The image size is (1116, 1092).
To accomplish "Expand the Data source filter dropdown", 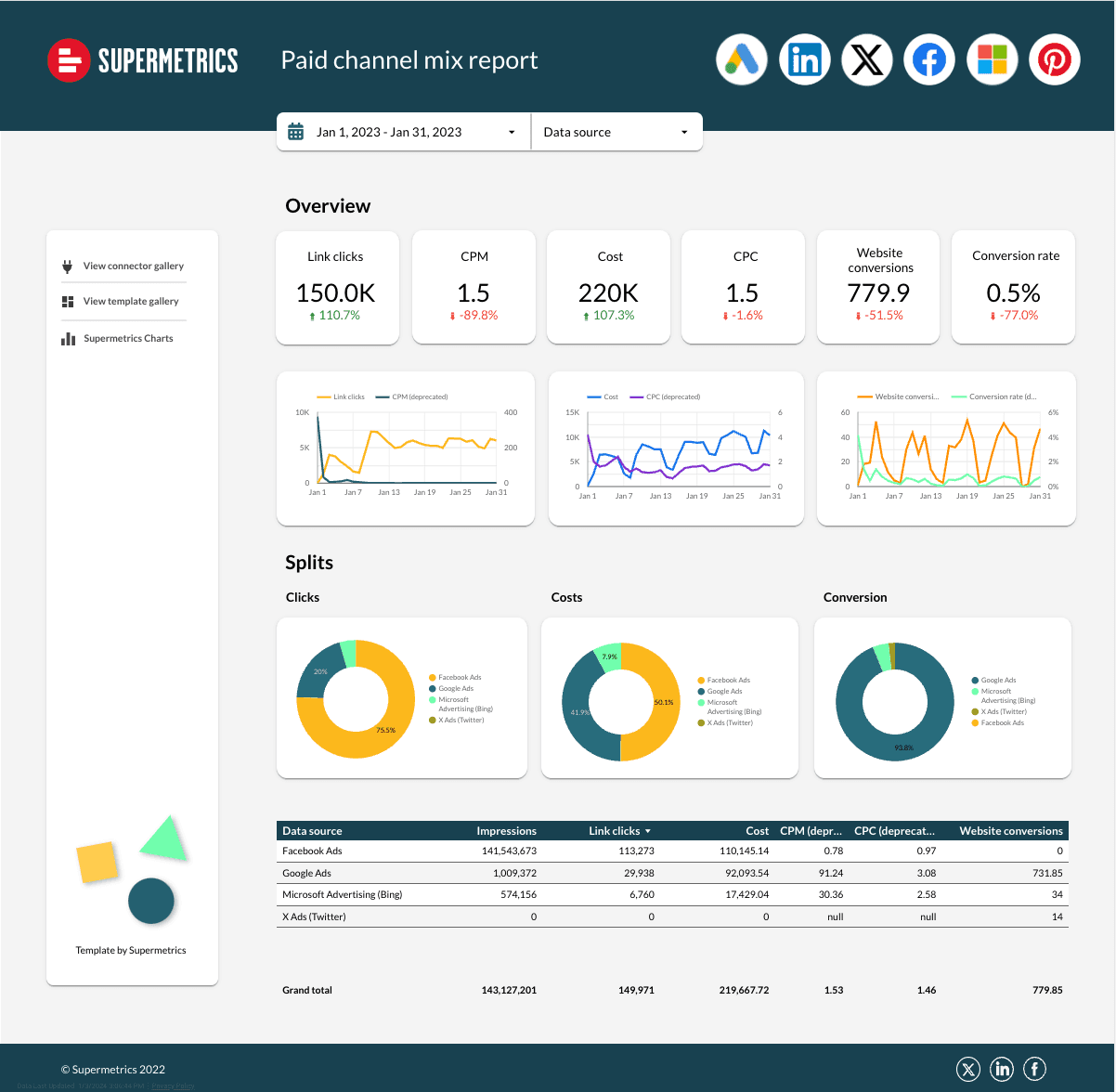I will tap(616, 132).
